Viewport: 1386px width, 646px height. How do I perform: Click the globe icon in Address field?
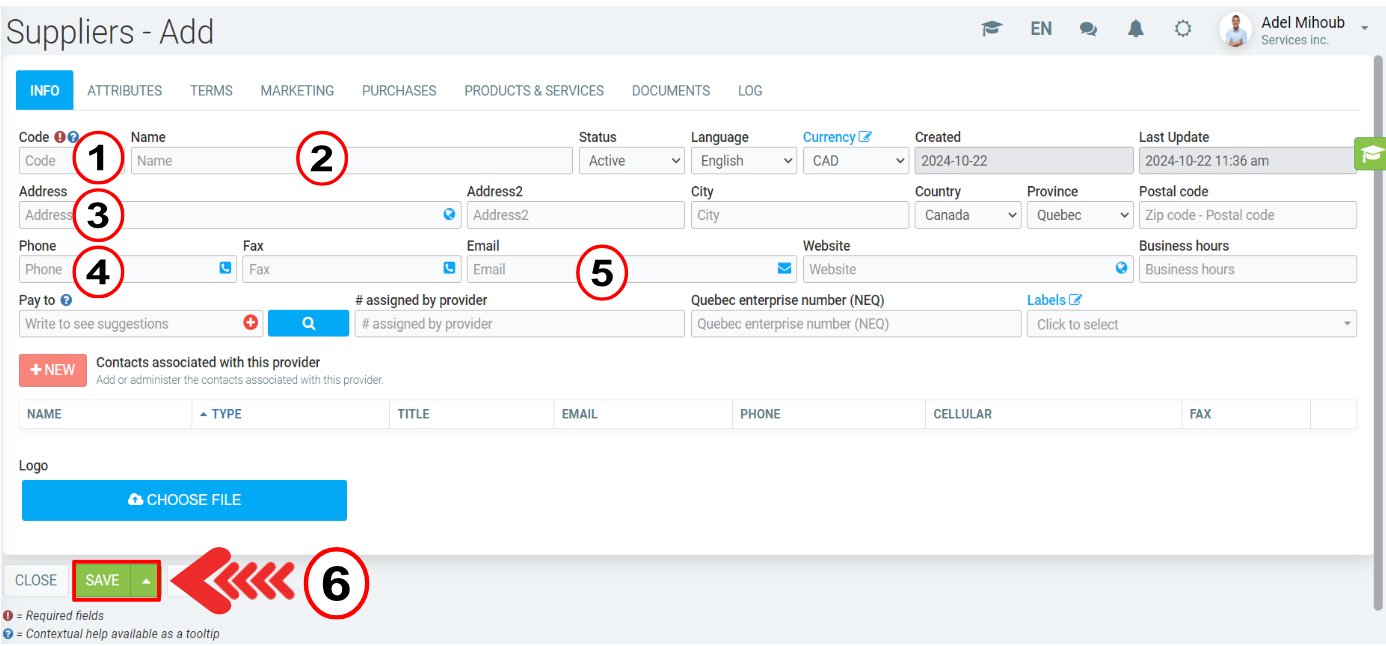(449, 215)
